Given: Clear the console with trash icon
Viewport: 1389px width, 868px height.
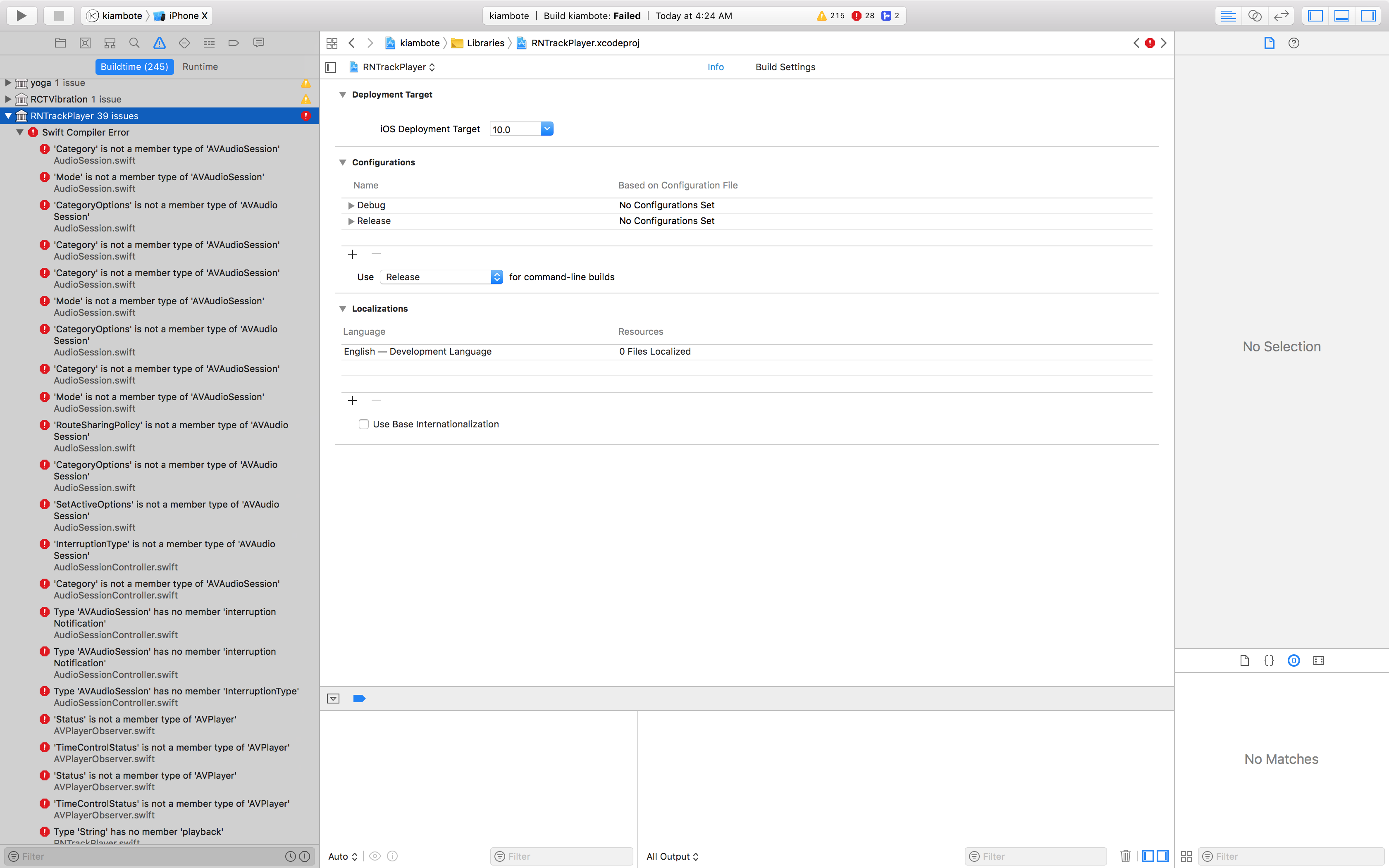Looking at the screenshot, I should point(1125,855).
